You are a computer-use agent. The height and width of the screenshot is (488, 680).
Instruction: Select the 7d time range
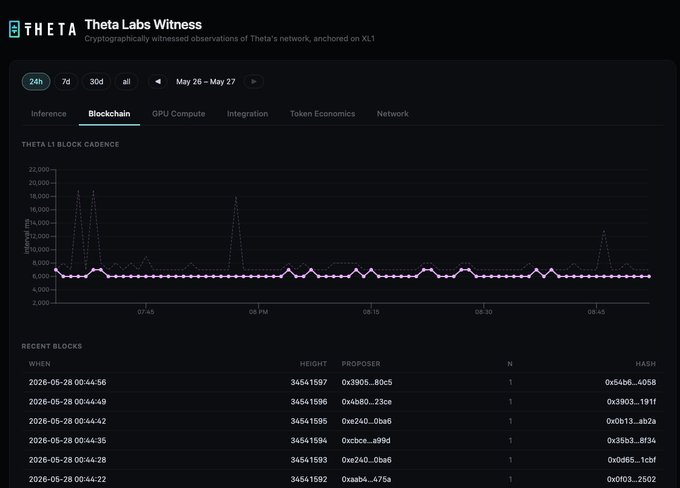click(x=66, y=82)
